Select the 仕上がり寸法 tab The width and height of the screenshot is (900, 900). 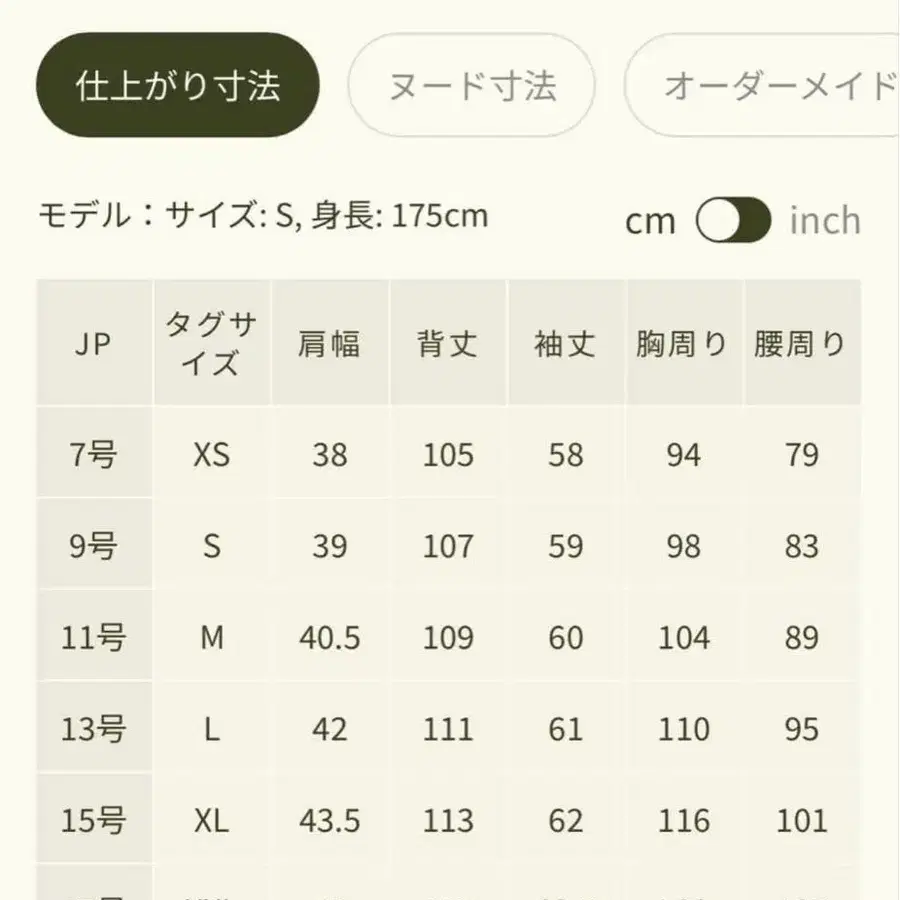(x=177, y=88)
